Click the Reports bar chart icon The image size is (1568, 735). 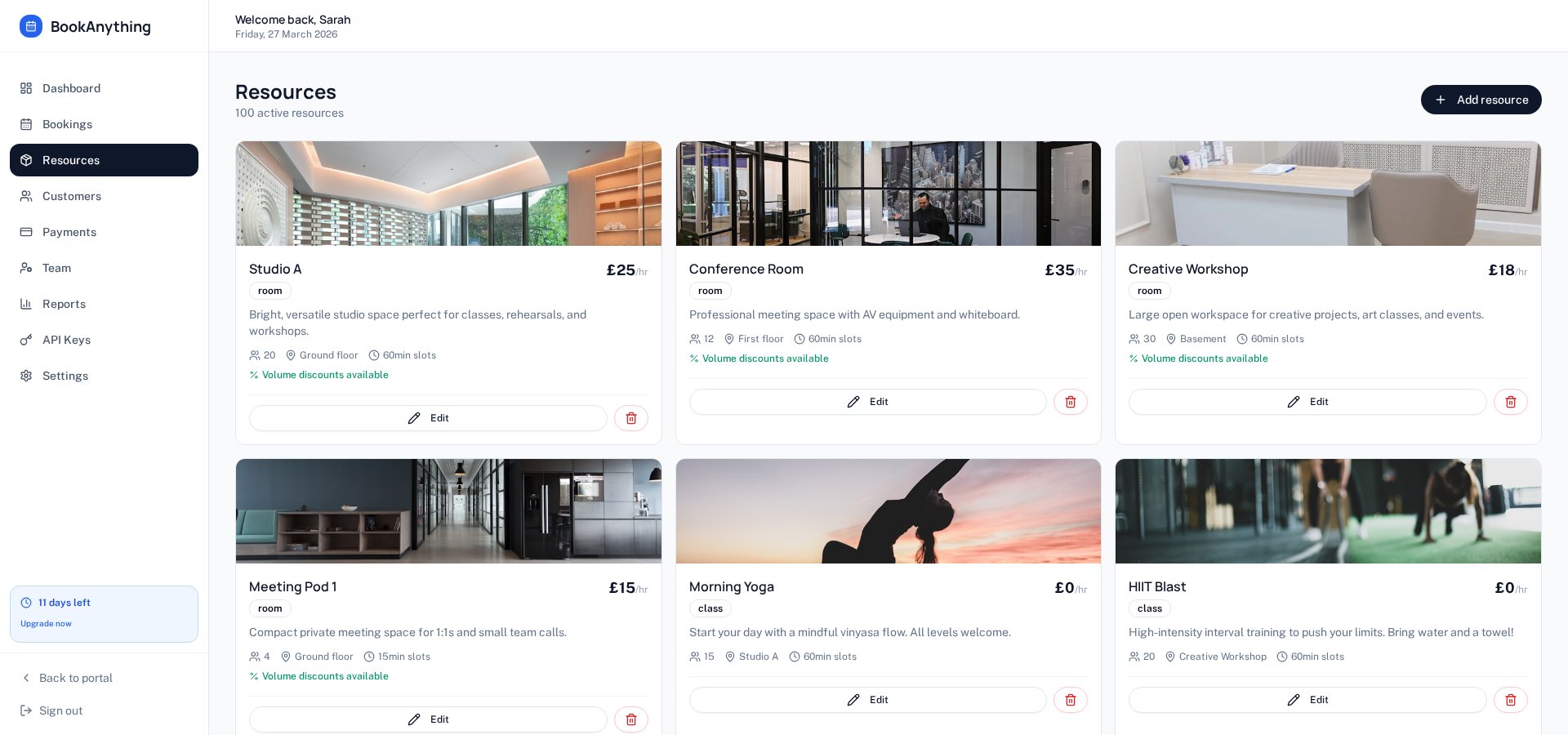click(x=26, y=304)
